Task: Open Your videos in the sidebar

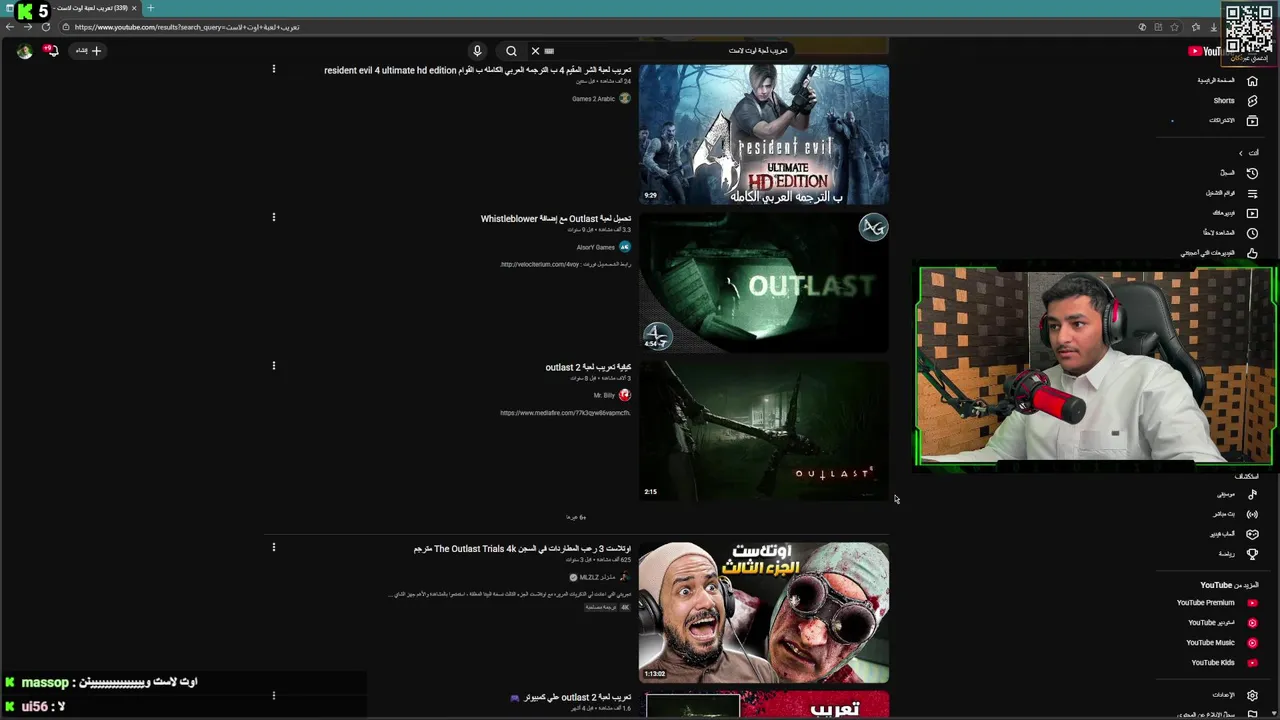Action: (x=1234, y=213)
